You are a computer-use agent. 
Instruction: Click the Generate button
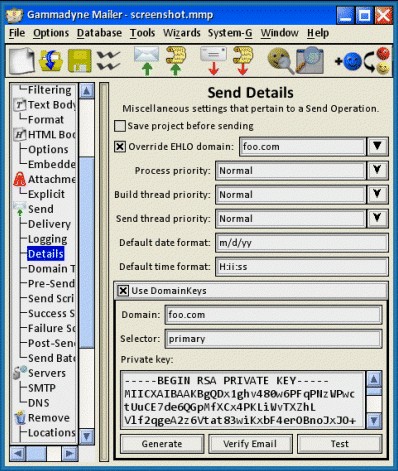pos(162,444)
